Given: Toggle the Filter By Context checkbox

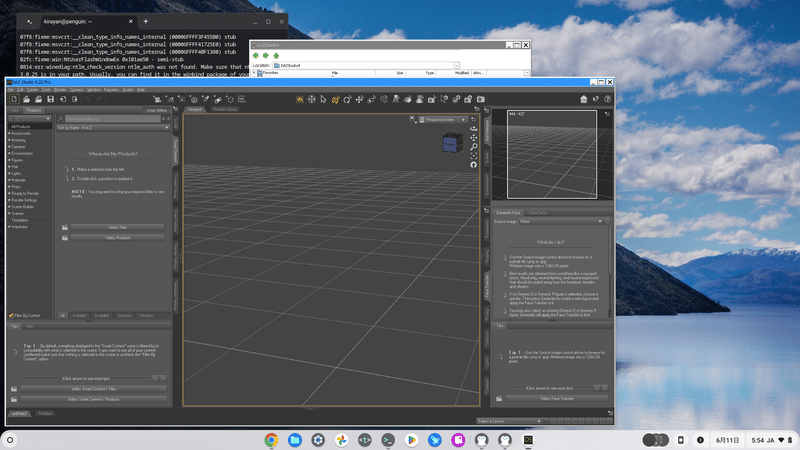Looking at the screenshot, I should [x=11, y=316].
